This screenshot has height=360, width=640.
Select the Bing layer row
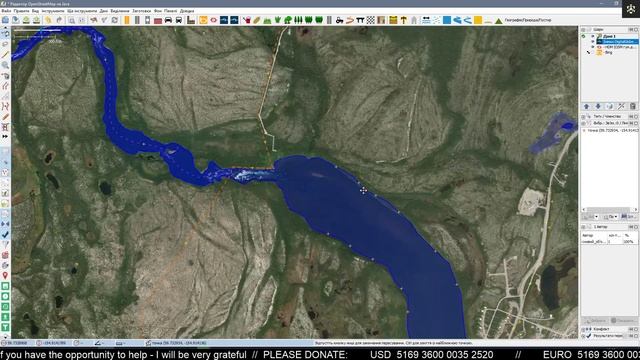[x=610, y=52]
